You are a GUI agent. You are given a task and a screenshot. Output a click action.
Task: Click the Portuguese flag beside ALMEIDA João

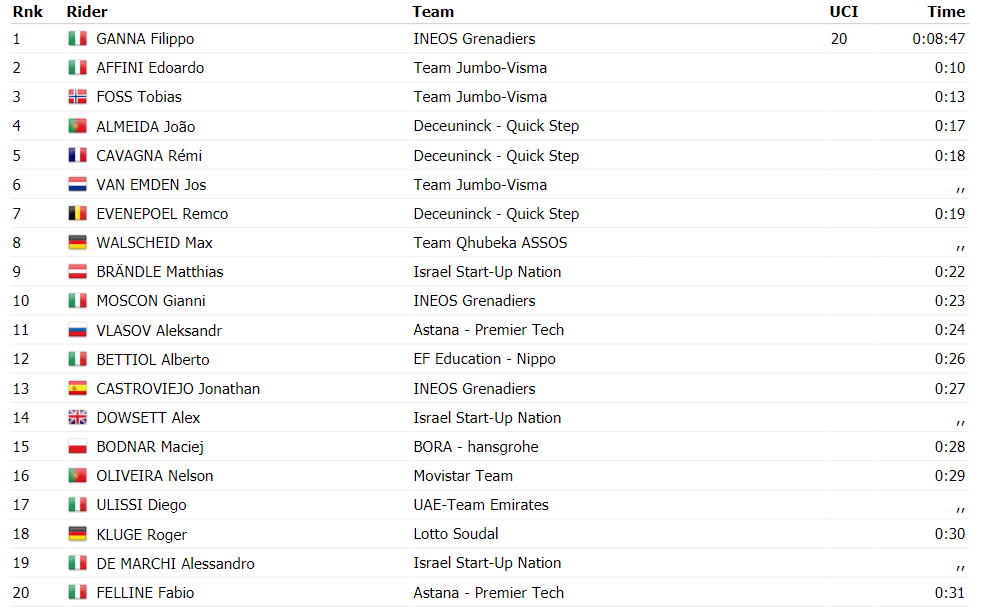(x=78, y=126)
